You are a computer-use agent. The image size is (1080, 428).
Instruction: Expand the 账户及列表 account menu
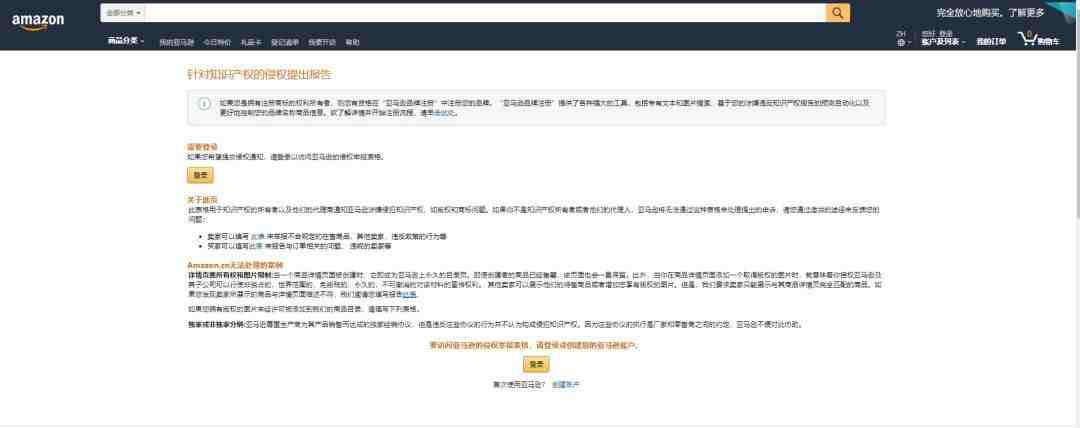tap(944, 39)
